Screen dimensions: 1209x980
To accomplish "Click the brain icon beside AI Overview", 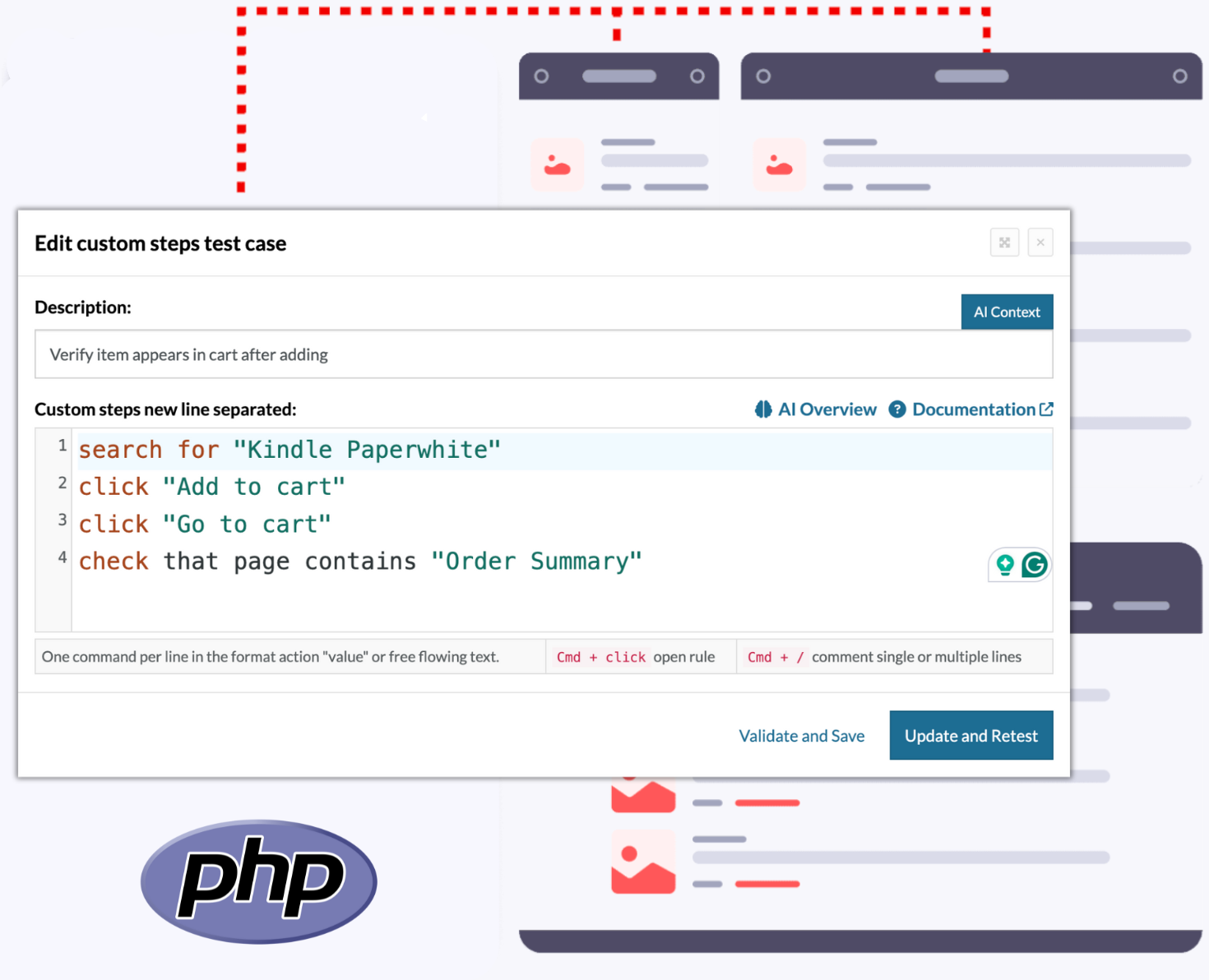I will tap(763, 409).
